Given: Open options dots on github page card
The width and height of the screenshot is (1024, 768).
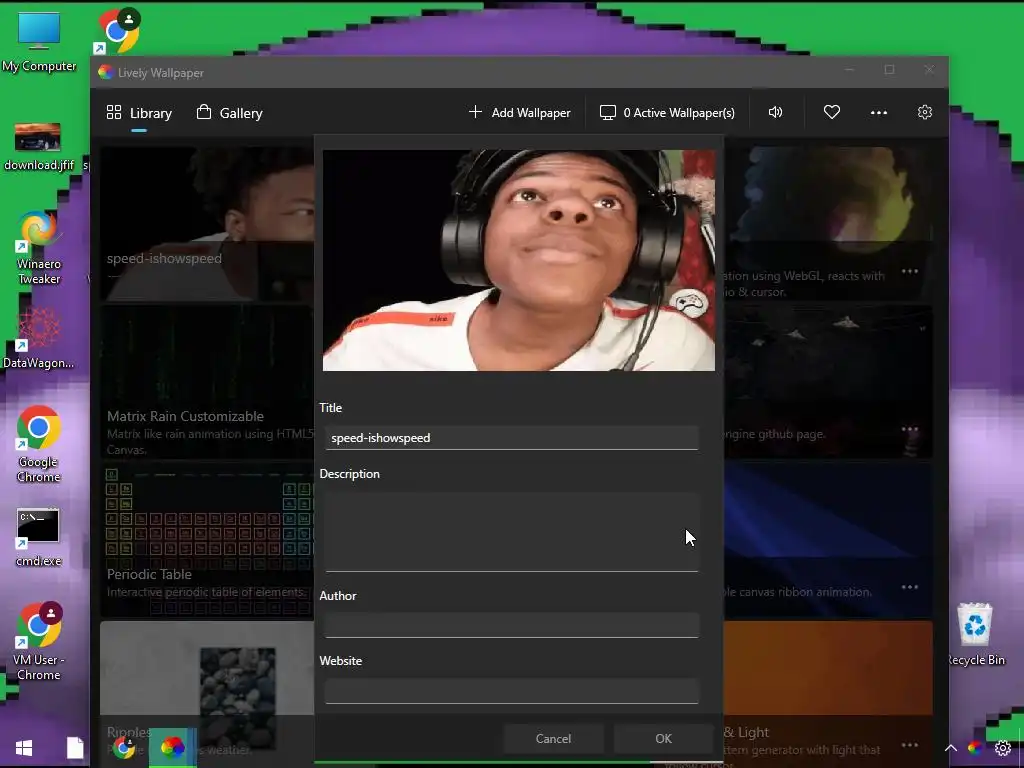Looking at the screenshot, I should click(910, 429).
